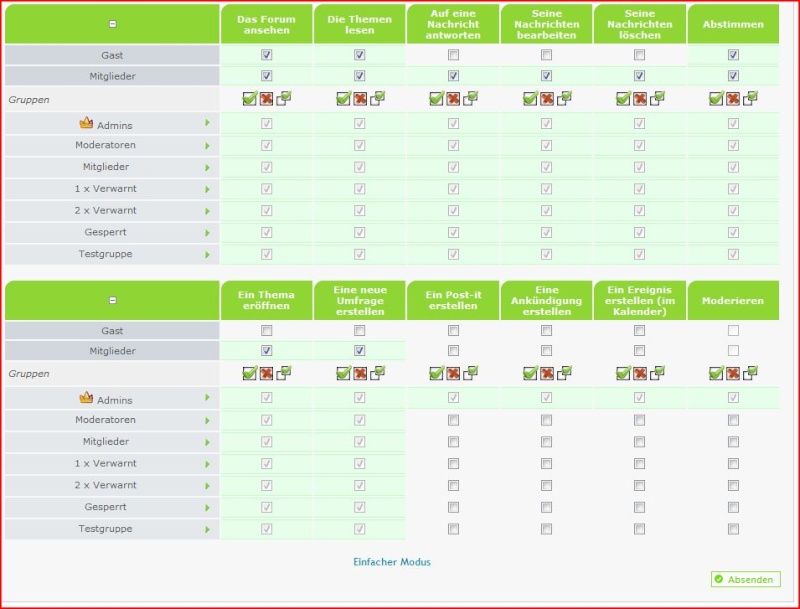Toggle Gast checkbox for Abstimmen

733,55
